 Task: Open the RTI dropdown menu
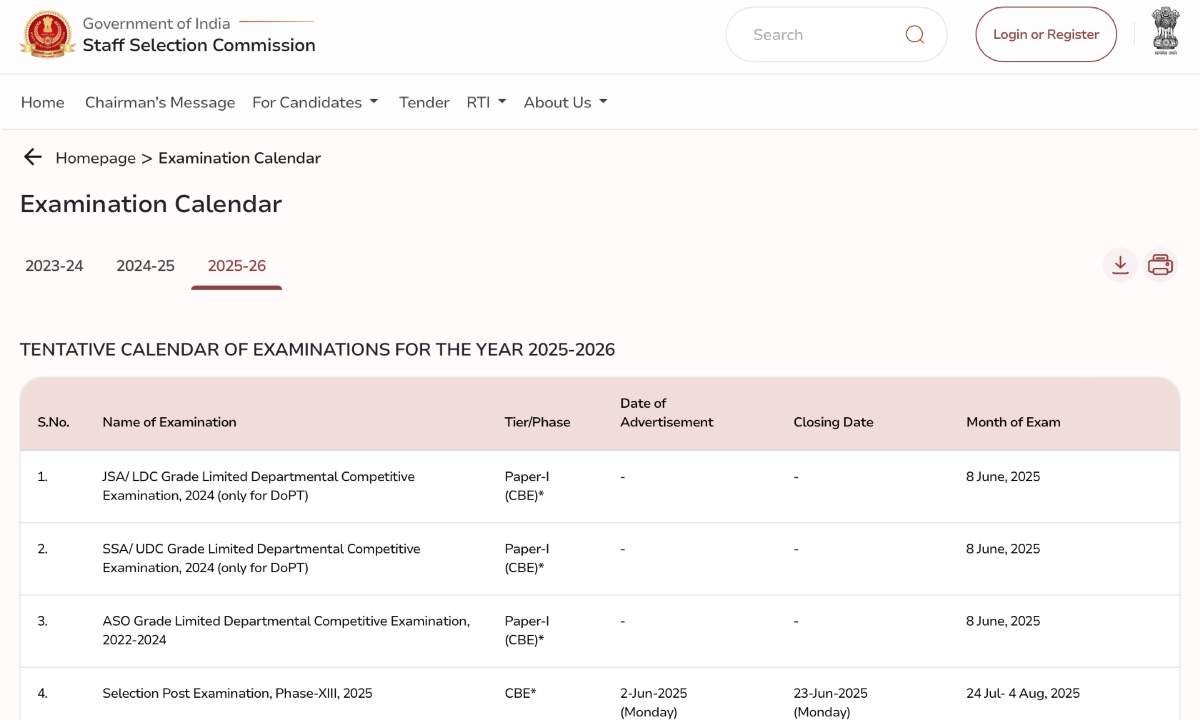[x=486, y=102]
